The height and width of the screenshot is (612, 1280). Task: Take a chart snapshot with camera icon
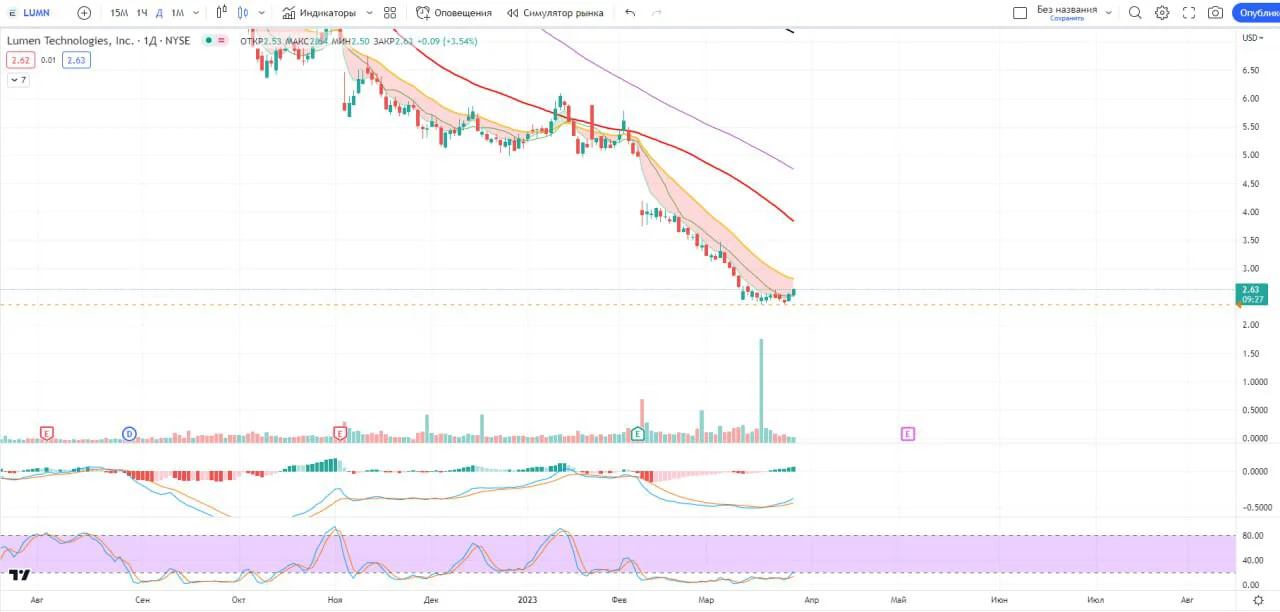pyautogui.click(x=1215, y=13)
